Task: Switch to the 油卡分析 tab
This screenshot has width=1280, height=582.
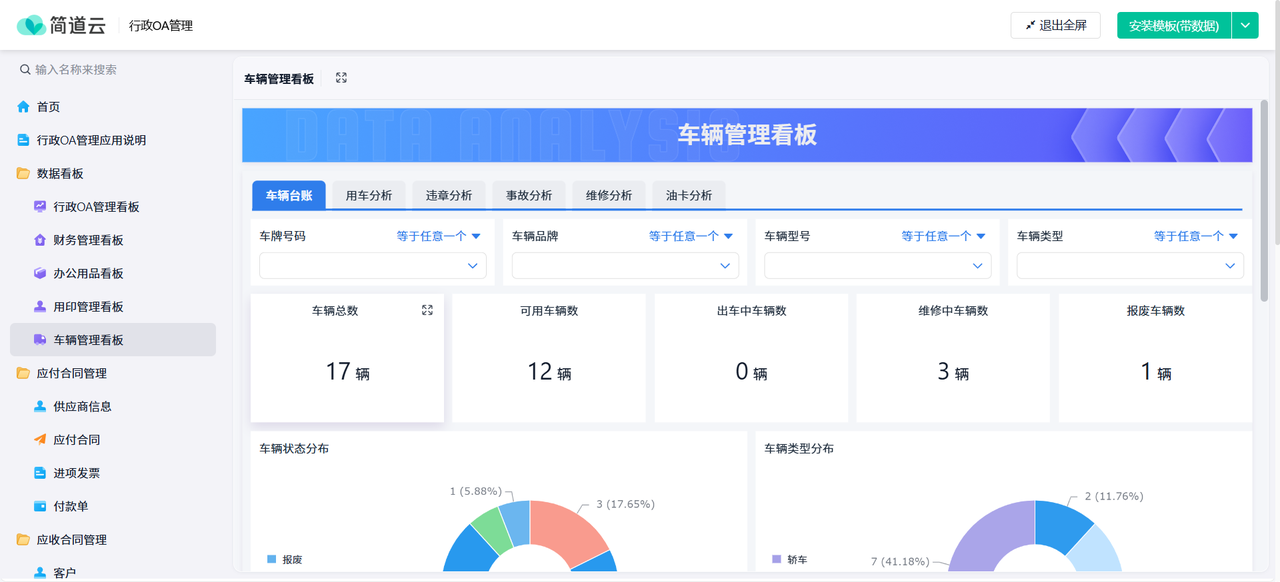Action: pyautogui.click(x=689, y=195)
